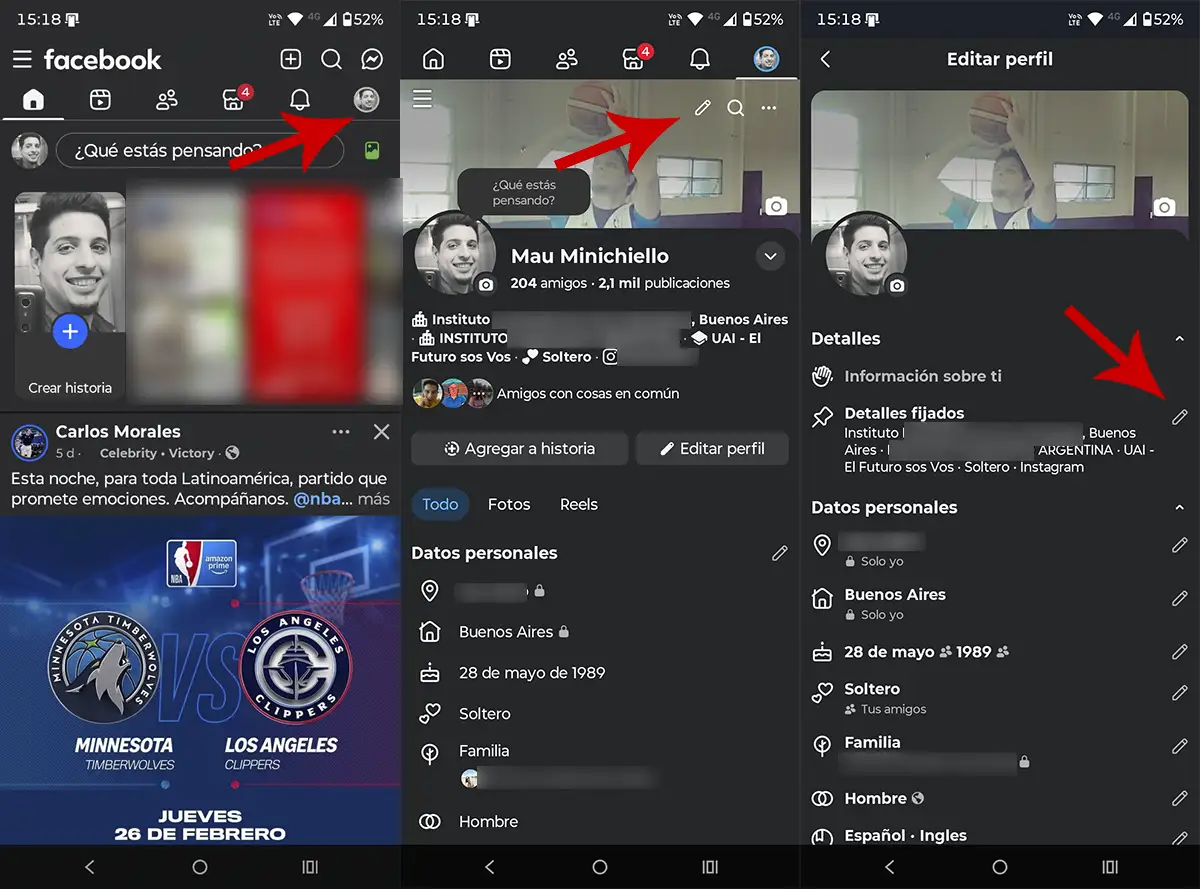The width and height of the screenshot is (1200, 889).
Task: Tap the back arrow on Editar perfil
Action: coord(823,59)
